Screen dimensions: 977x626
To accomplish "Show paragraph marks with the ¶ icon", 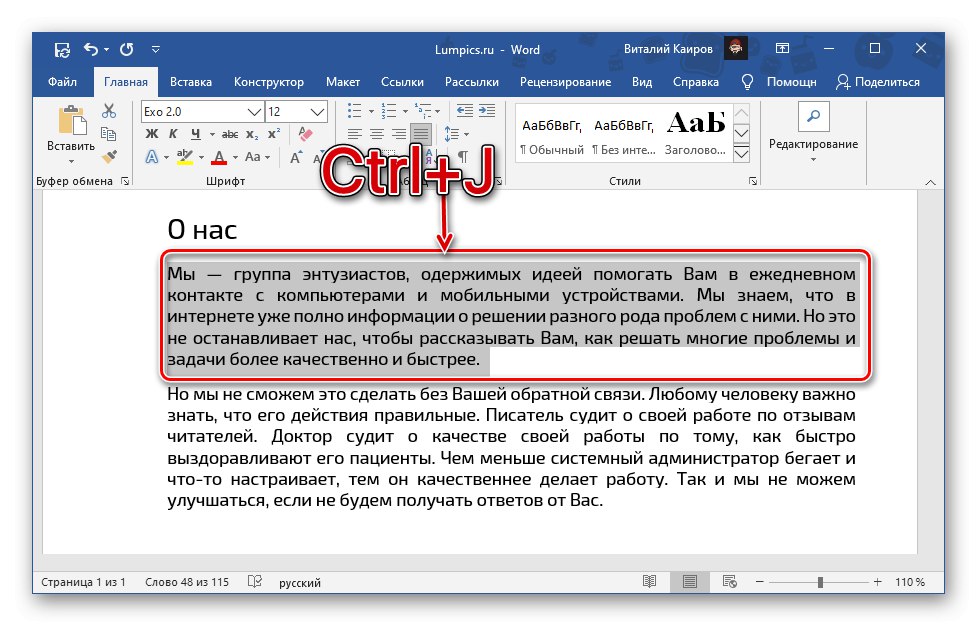I will (462, 156).
